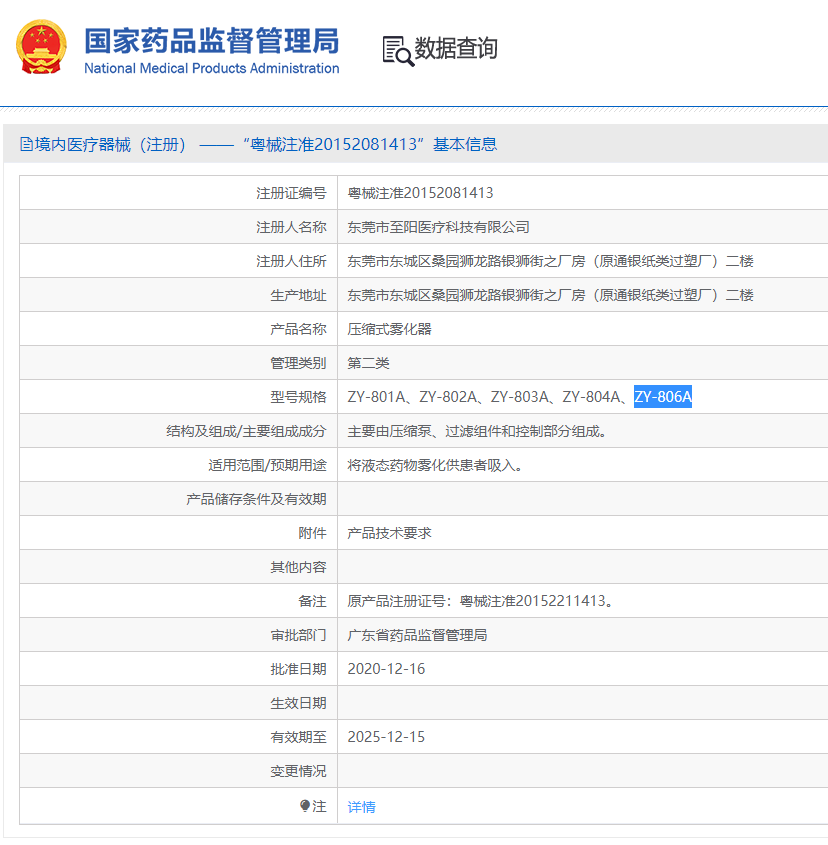Screen dimensions: 828x845
Task: Click the 审批部门 label cell
Action: click(x=178, y=635)
